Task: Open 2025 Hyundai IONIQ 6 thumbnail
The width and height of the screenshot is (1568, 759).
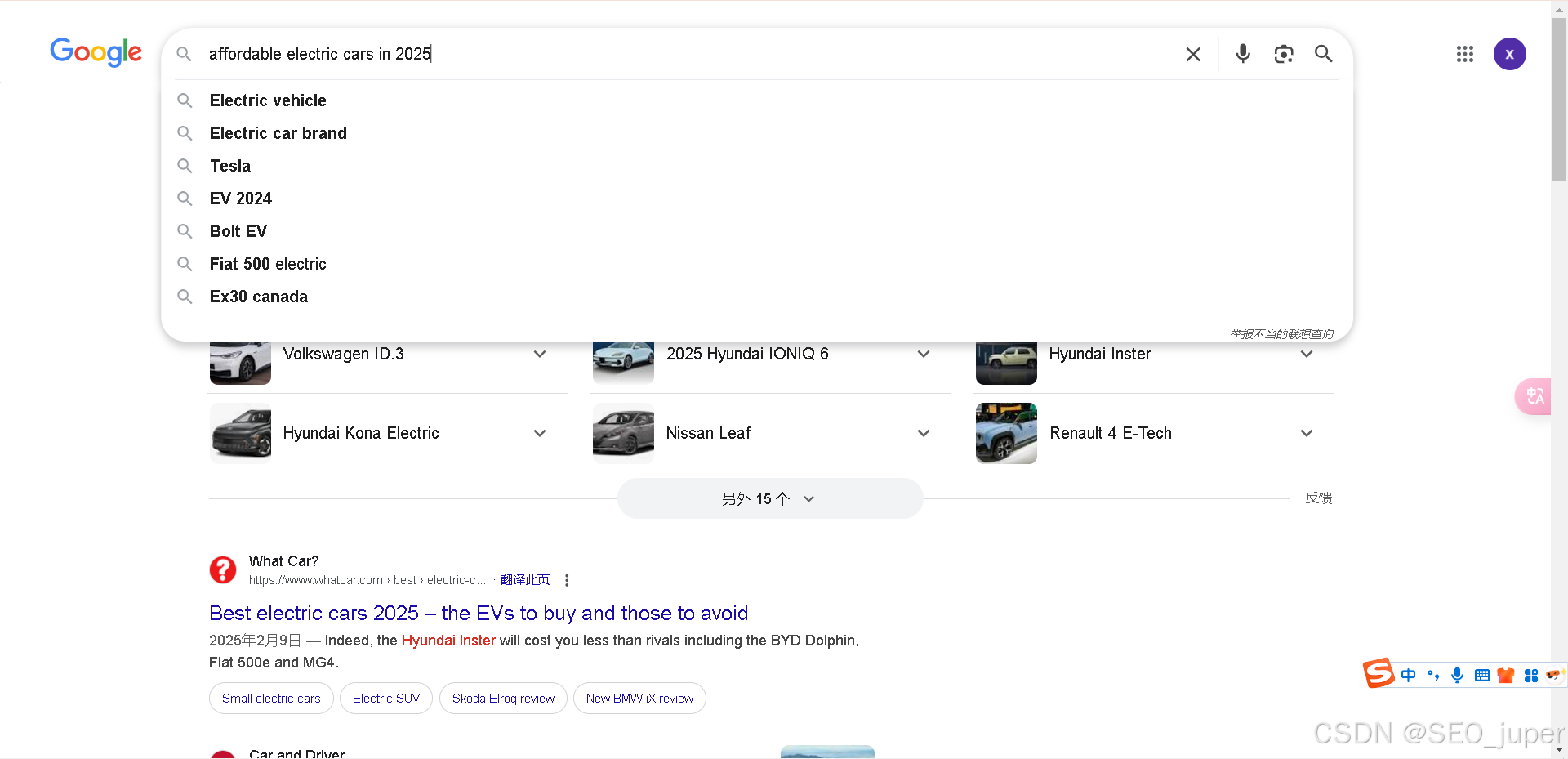Action: [623, 363]
